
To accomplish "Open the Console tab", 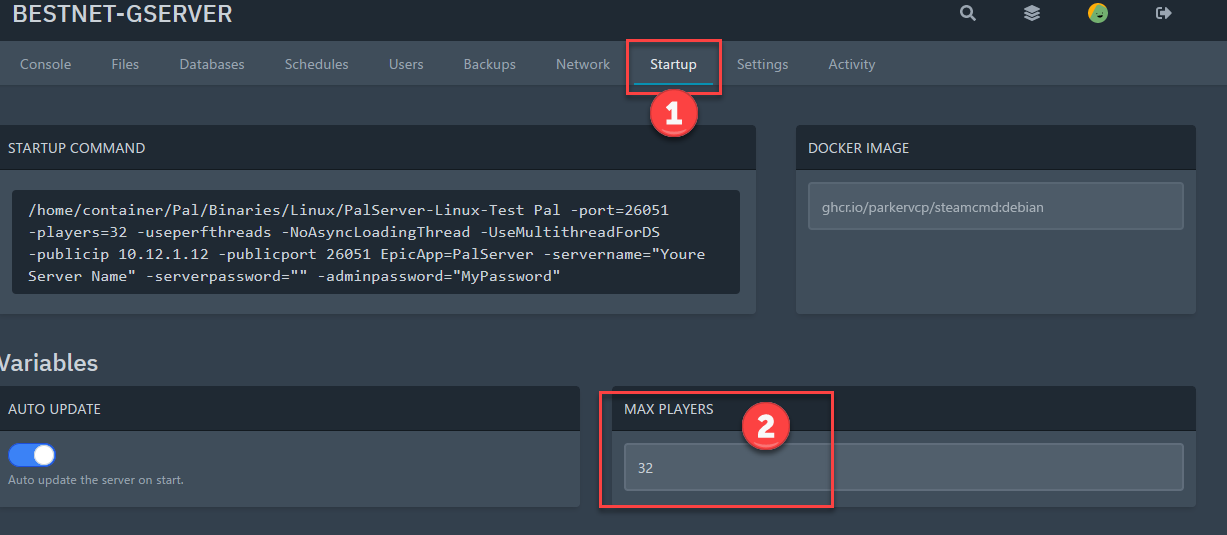I will pos(46,64).
